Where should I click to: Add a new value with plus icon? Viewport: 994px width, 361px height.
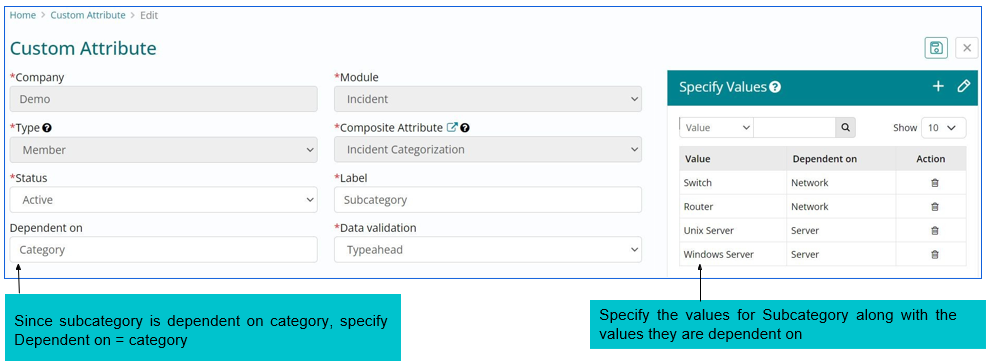click(x=938, y=86)
